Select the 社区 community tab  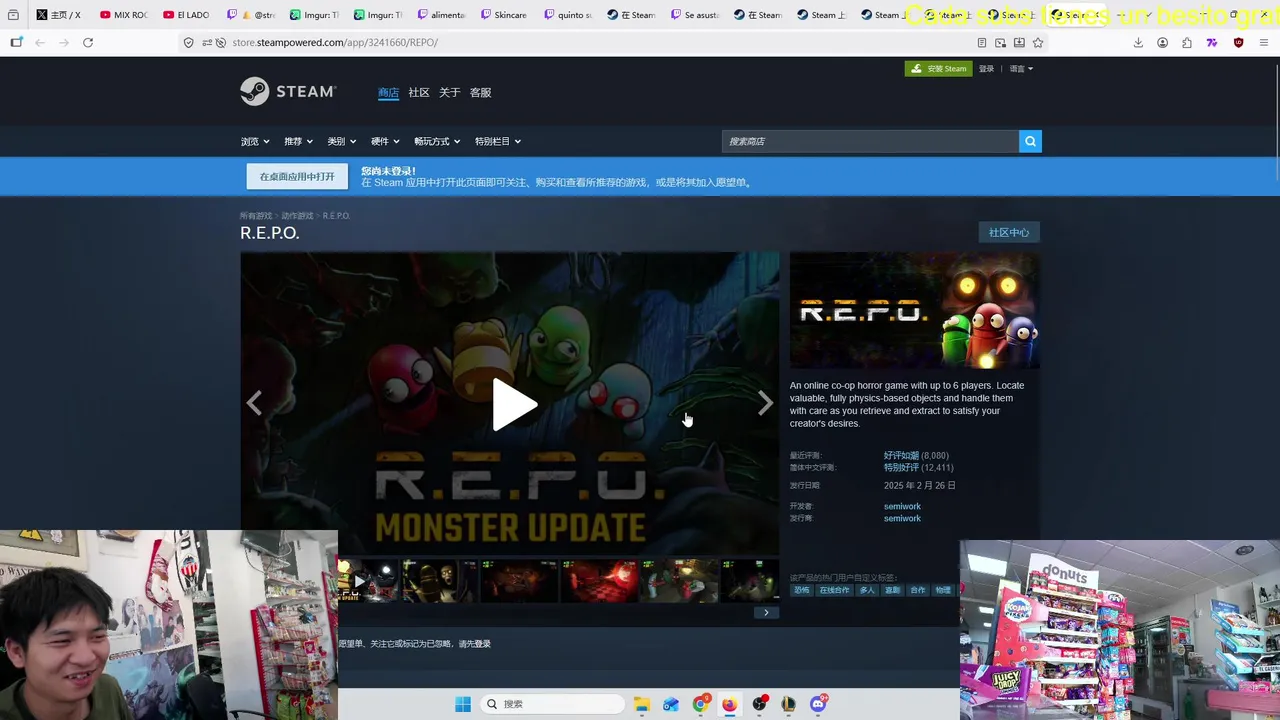click(x=419, y=93)
